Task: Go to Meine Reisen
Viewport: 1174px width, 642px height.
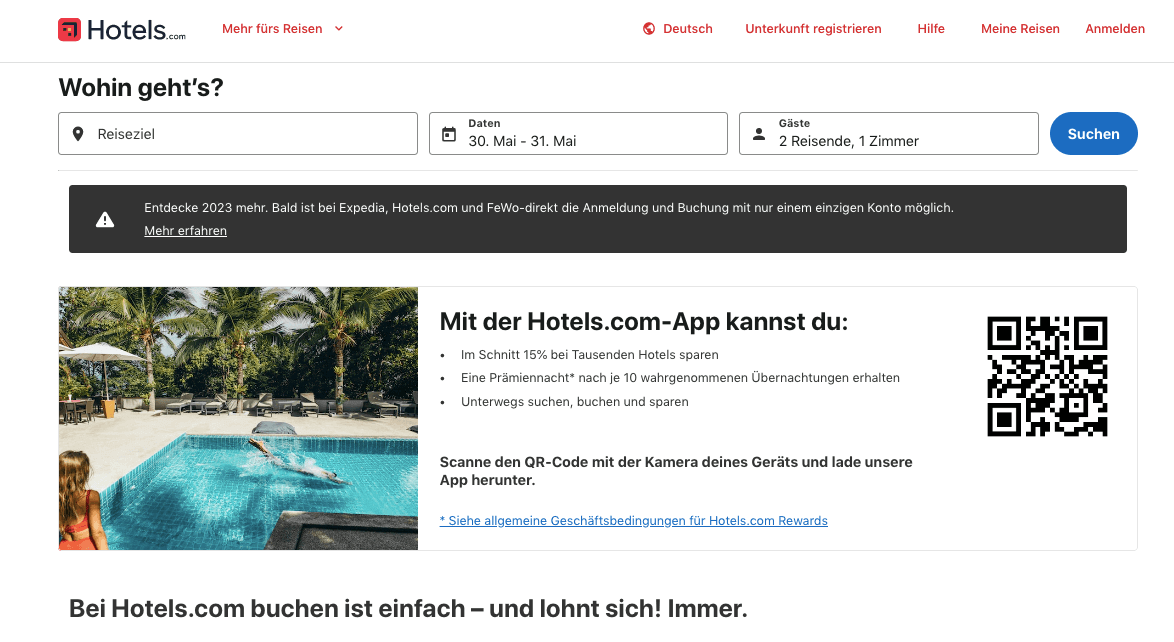Action: pos(1020,28)
